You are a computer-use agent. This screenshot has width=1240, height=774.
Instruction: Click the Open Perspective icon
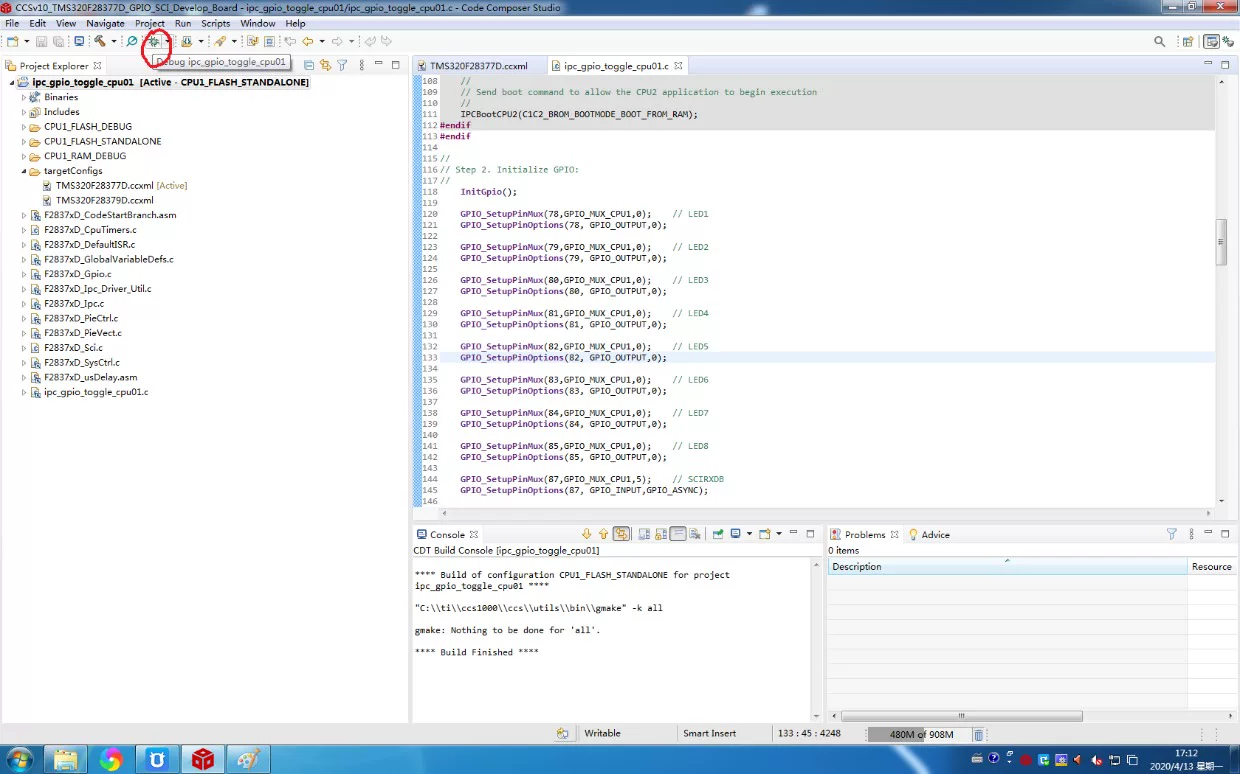(1187, 41)
